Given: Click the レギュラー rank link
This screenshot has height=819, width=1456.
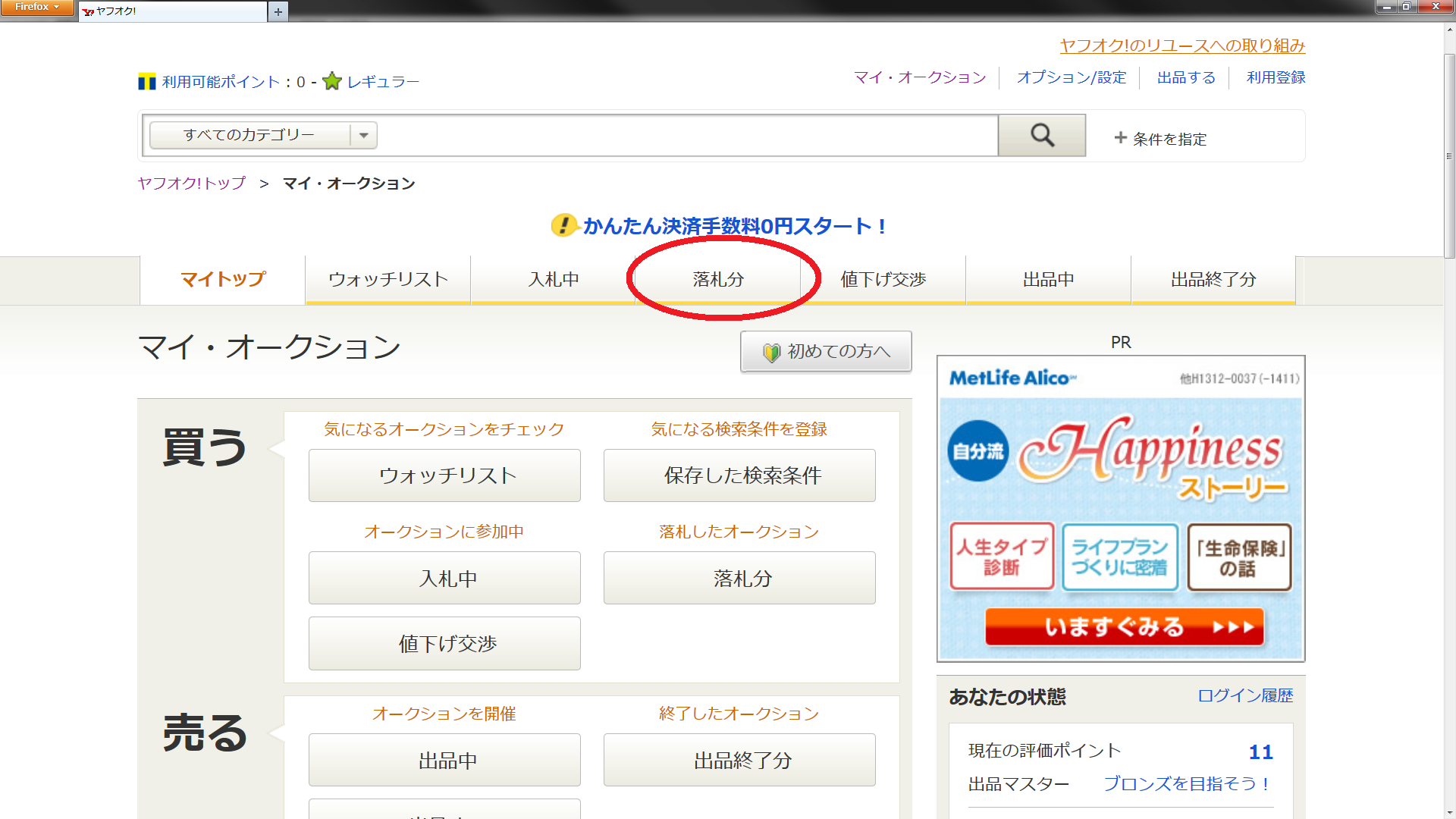Looking at the screenshot, I should (383, 82).
